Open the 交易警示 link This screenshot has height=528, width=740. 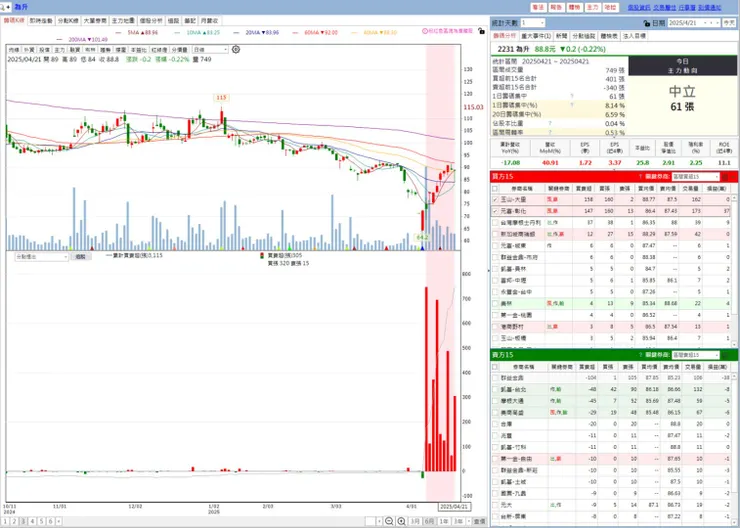(x=665, y=8)
